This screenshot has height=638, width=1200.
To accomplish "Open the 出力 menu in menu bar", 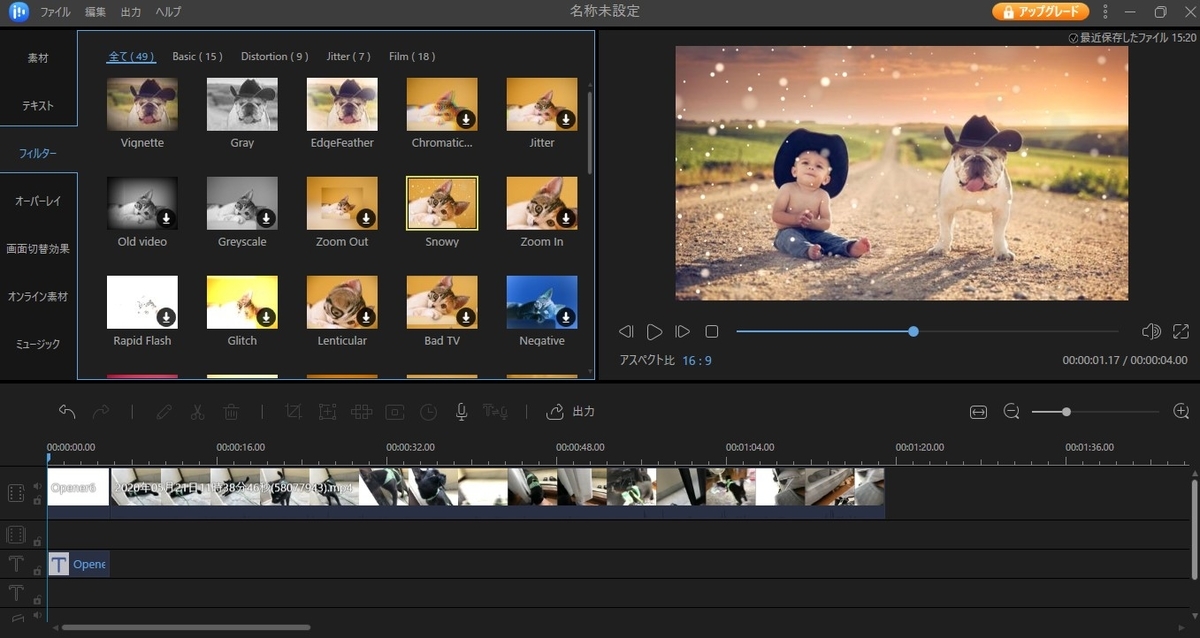I will [130, 12].
